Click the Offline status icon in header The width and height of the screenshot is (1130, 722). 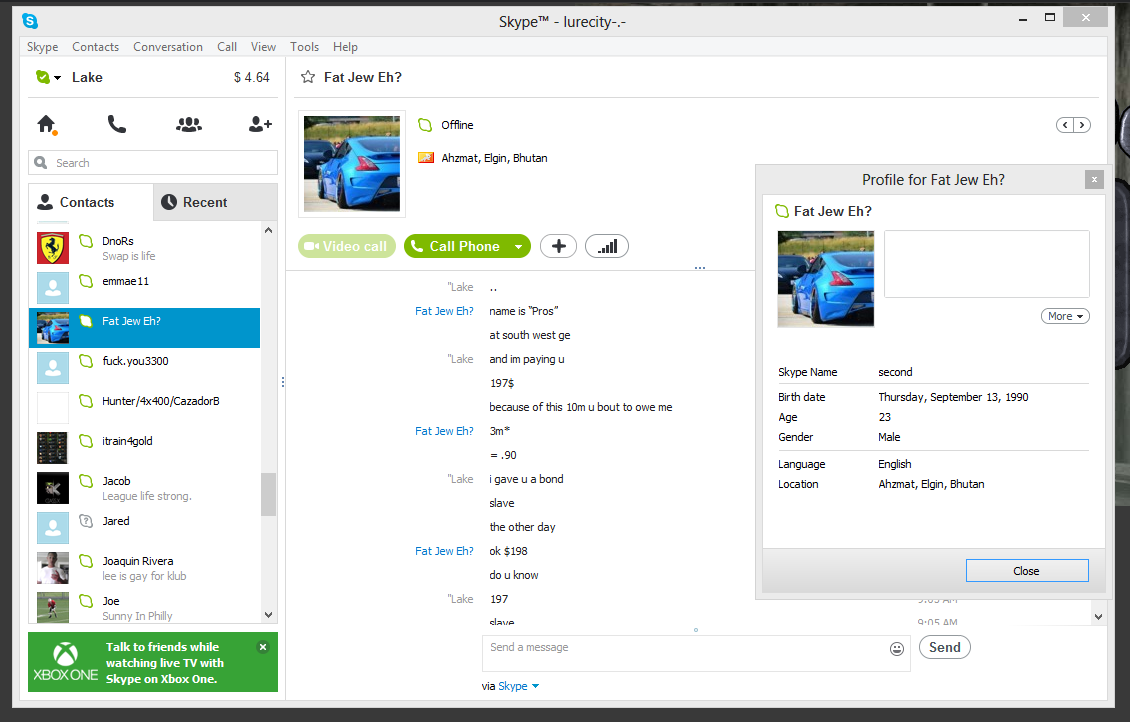pos(425,125)
